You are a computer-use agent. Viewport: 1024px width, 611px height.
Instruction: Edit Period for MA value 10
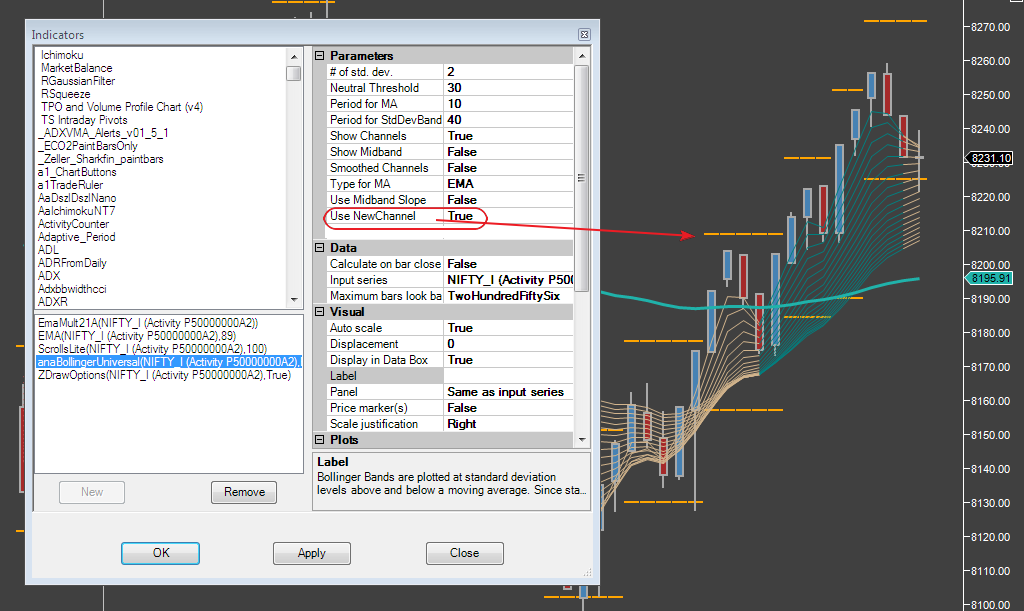click(x=508, y=104)
